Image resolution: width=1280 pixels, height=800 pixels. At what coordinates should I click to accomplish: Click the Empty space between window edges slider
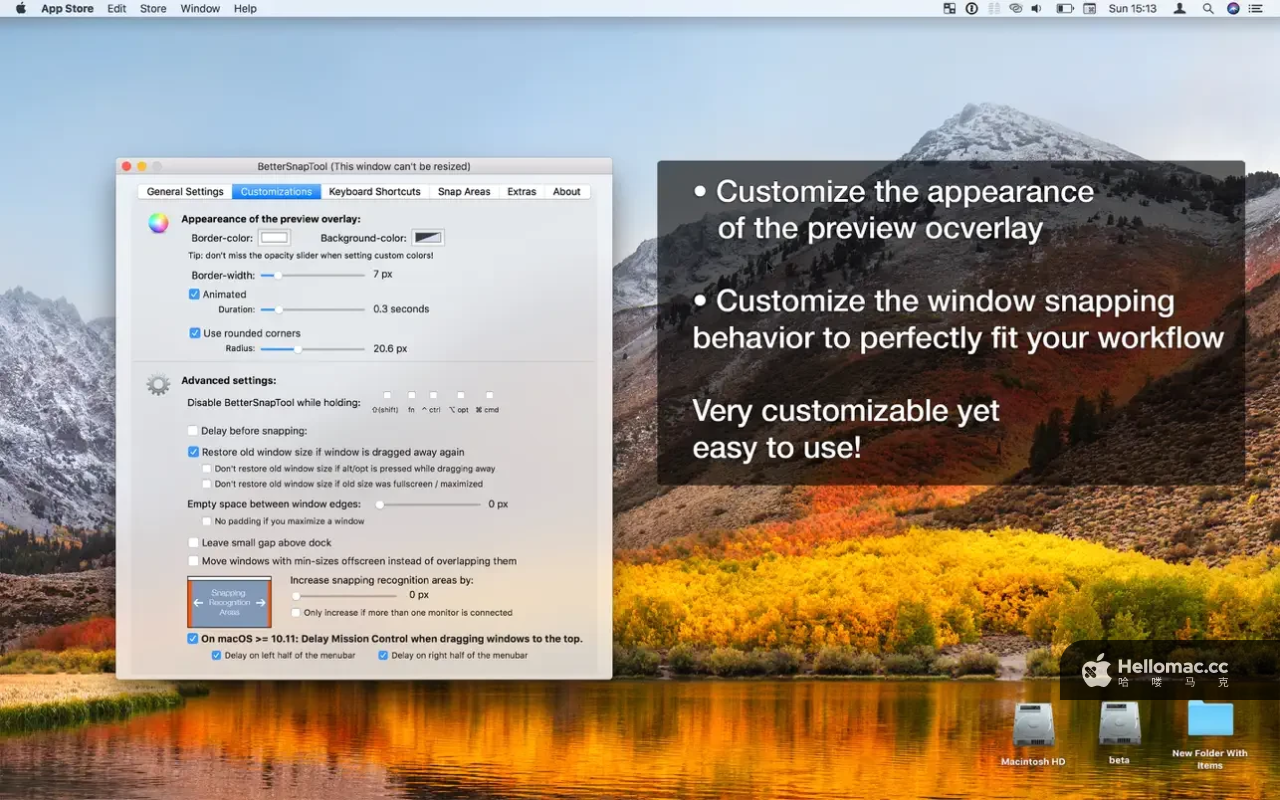click(x=428, y=505)
